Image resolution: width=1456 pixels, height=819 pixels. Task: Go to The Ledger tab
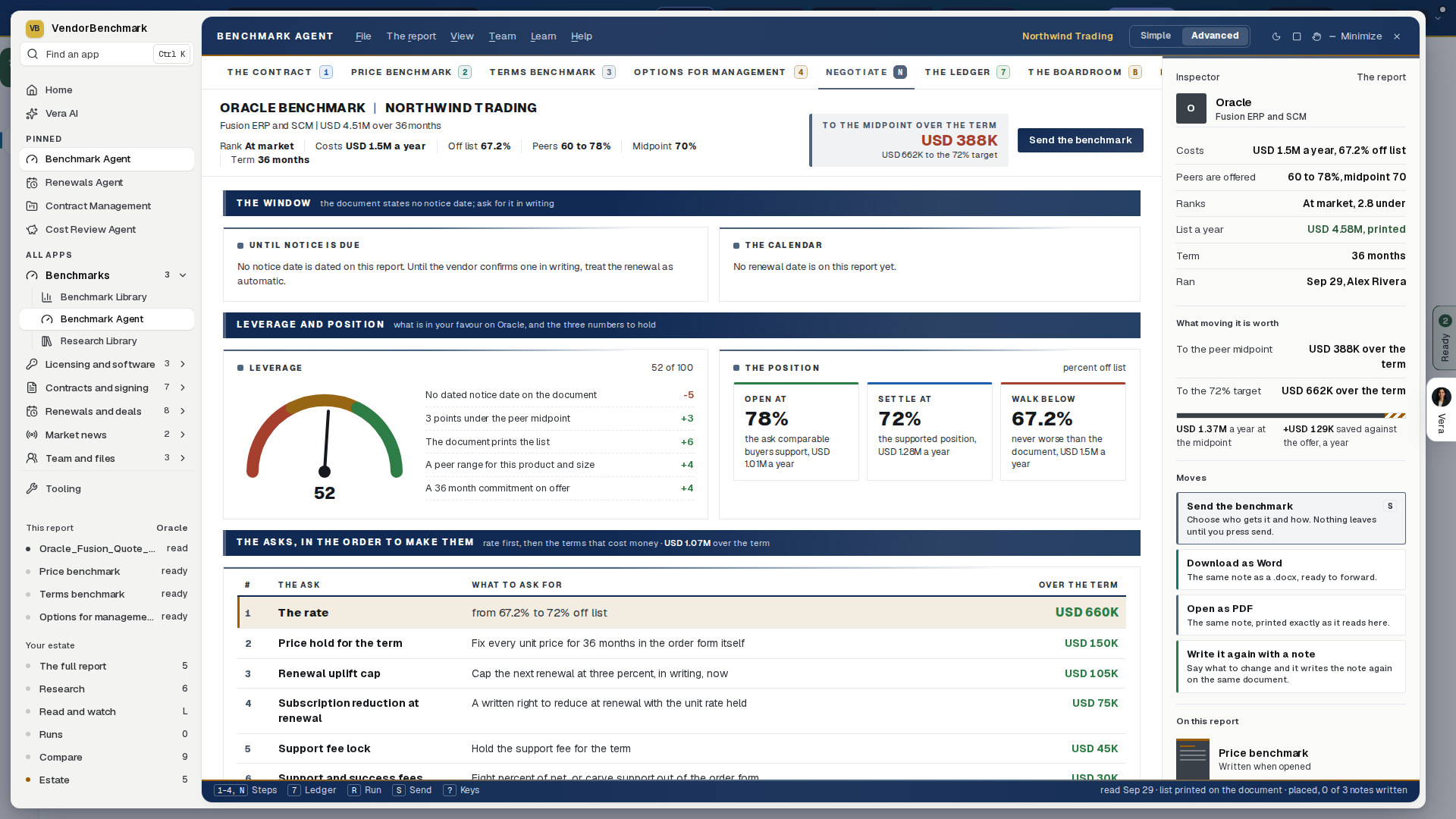(x=966, y=72)
